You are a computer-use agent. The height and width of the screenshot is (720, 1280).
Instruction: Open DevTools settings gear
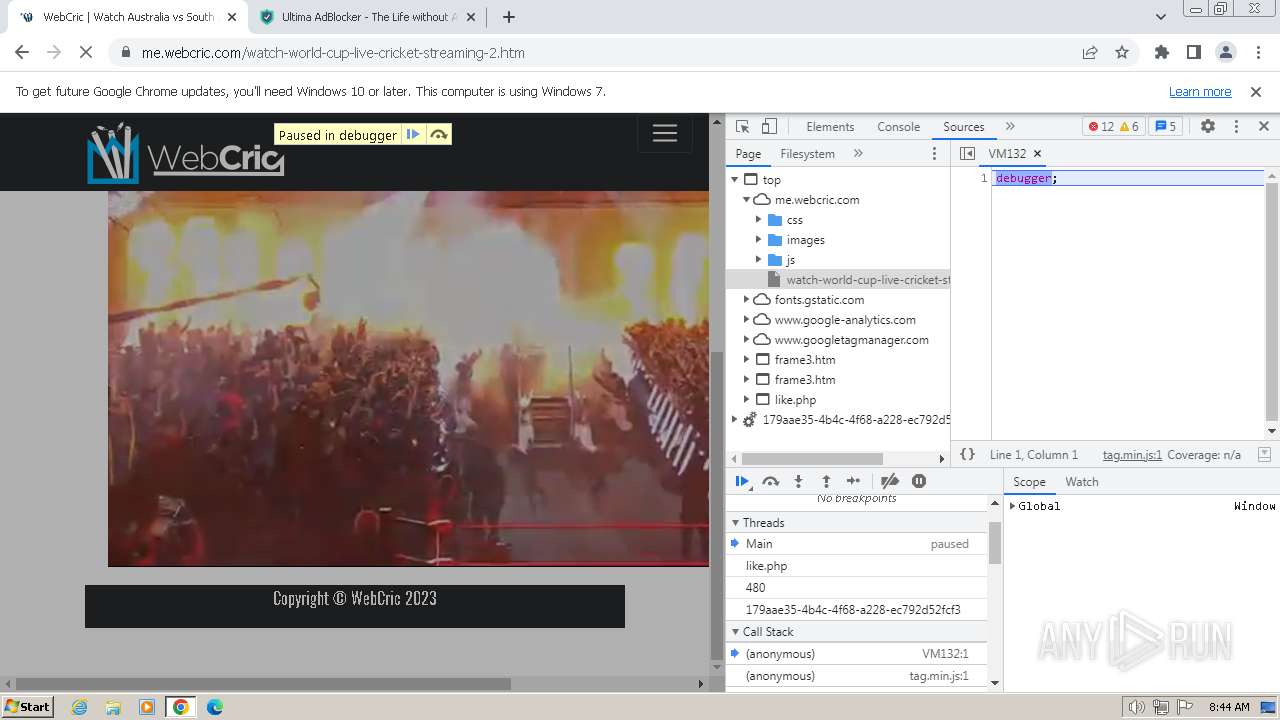(1208, 126)
